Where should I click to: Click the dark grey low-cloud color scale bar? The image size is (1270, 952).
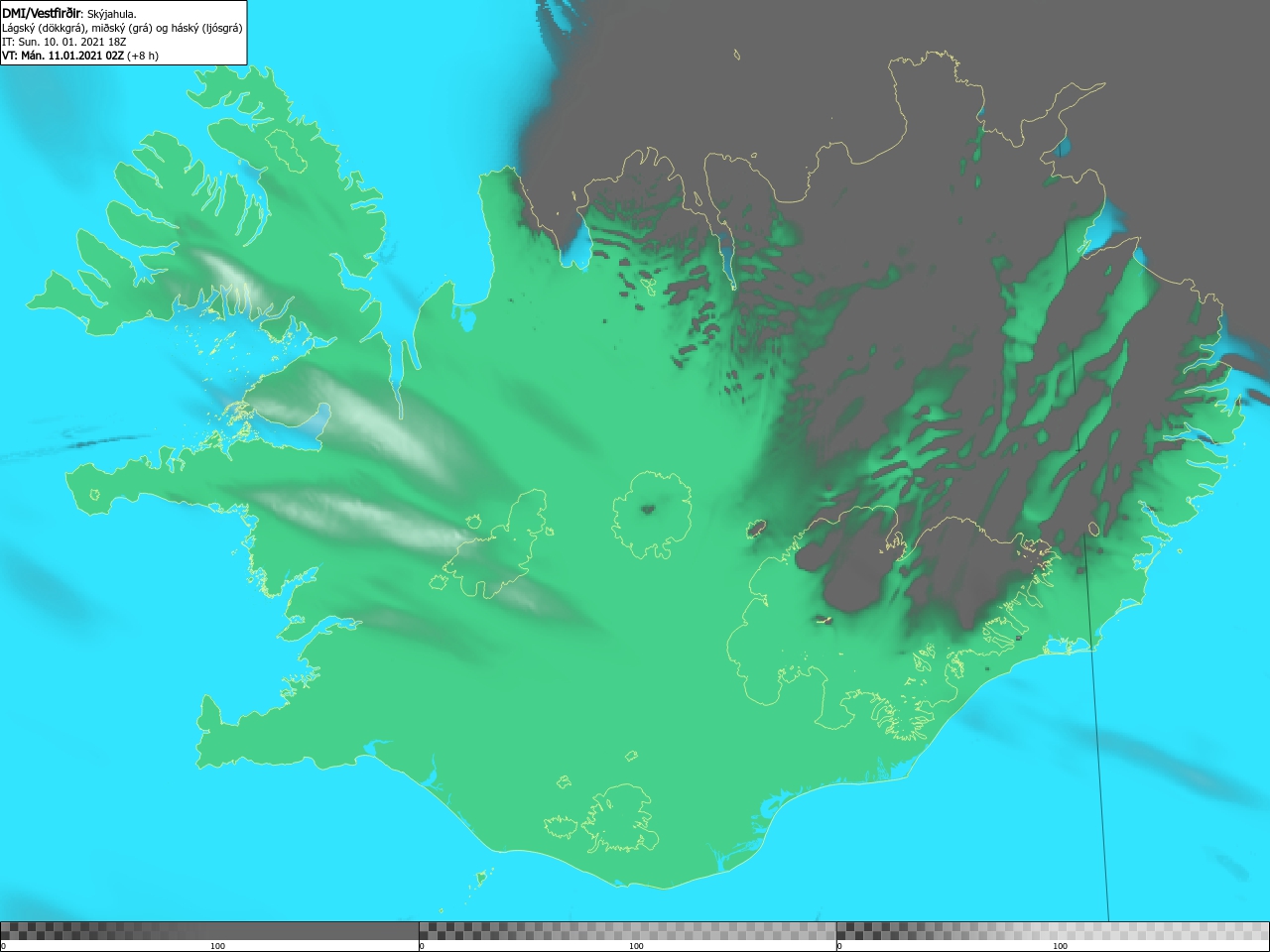click(209, 931)
